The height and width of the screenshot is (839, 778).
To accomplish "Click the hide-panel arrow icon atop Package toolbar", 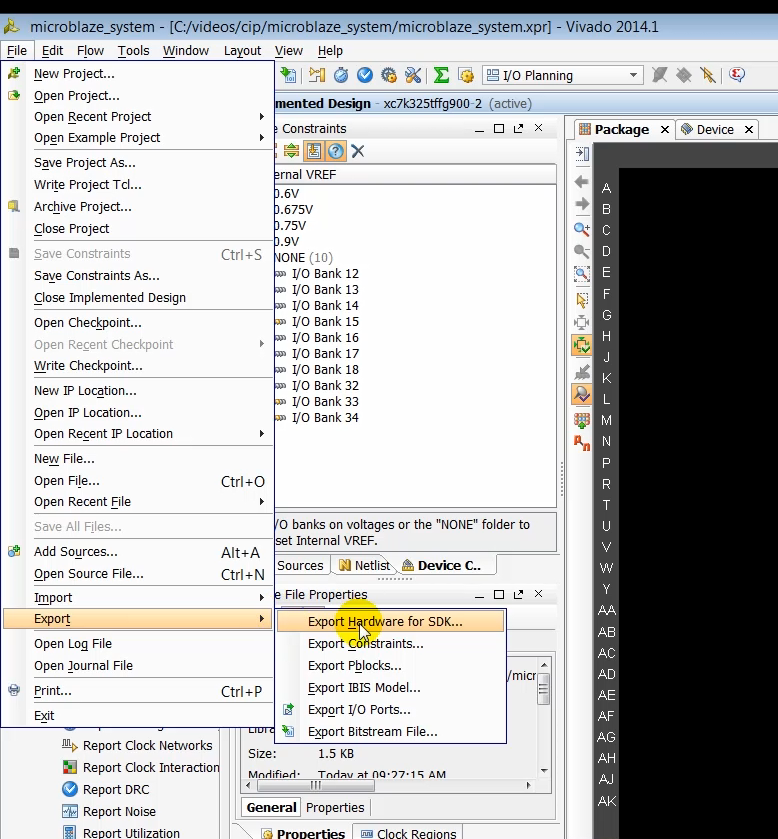I will pyautogui.click(x=582, y=154).
